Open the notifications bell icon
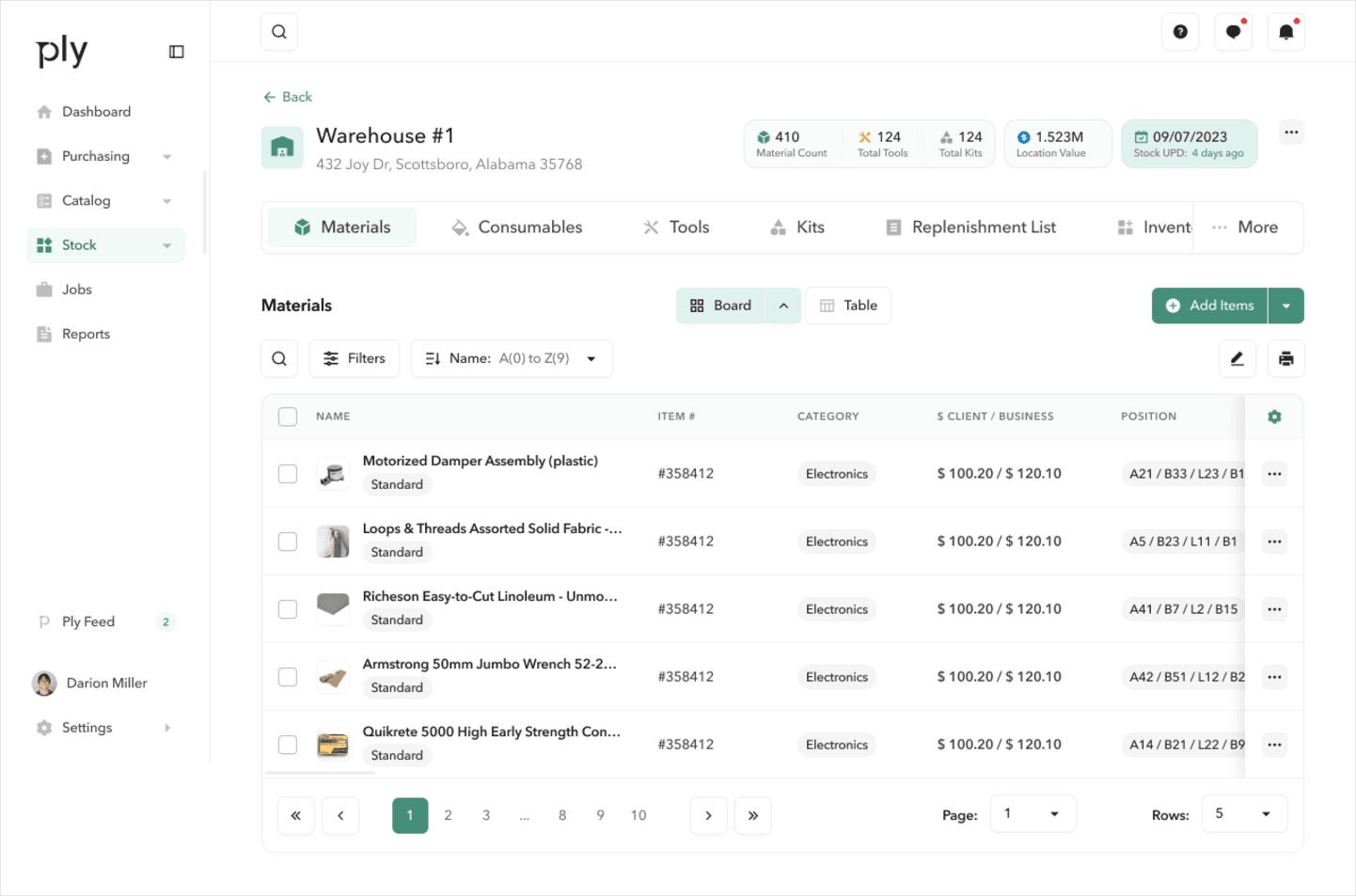 (1285, 32)
